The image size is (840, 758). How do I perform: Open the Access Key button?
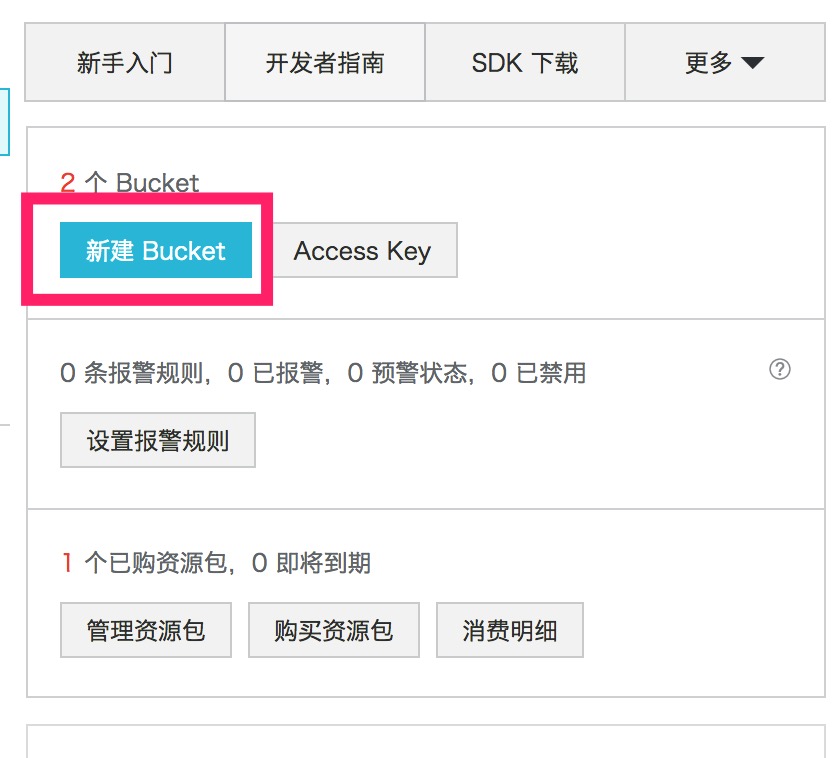362,250
